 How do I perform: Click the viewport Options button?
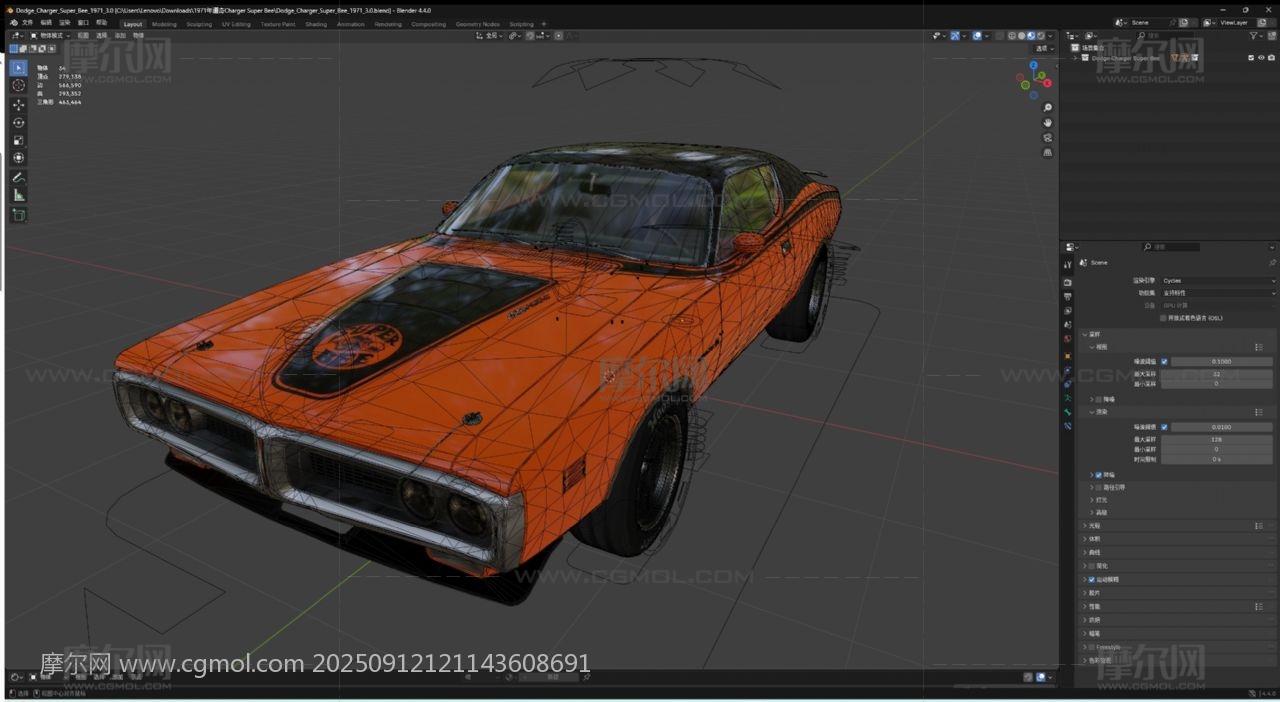pyautogui.click(x=1043, y=48)
